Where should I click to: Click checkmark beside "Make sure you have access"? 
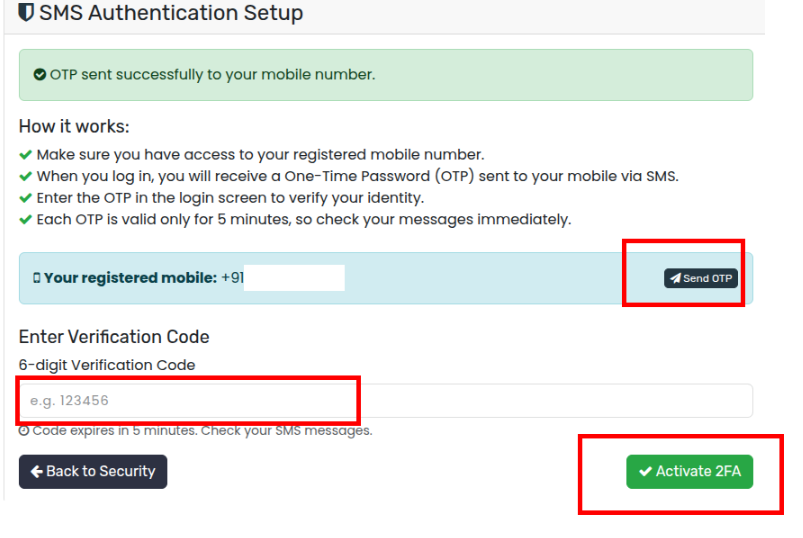point(26,155)
